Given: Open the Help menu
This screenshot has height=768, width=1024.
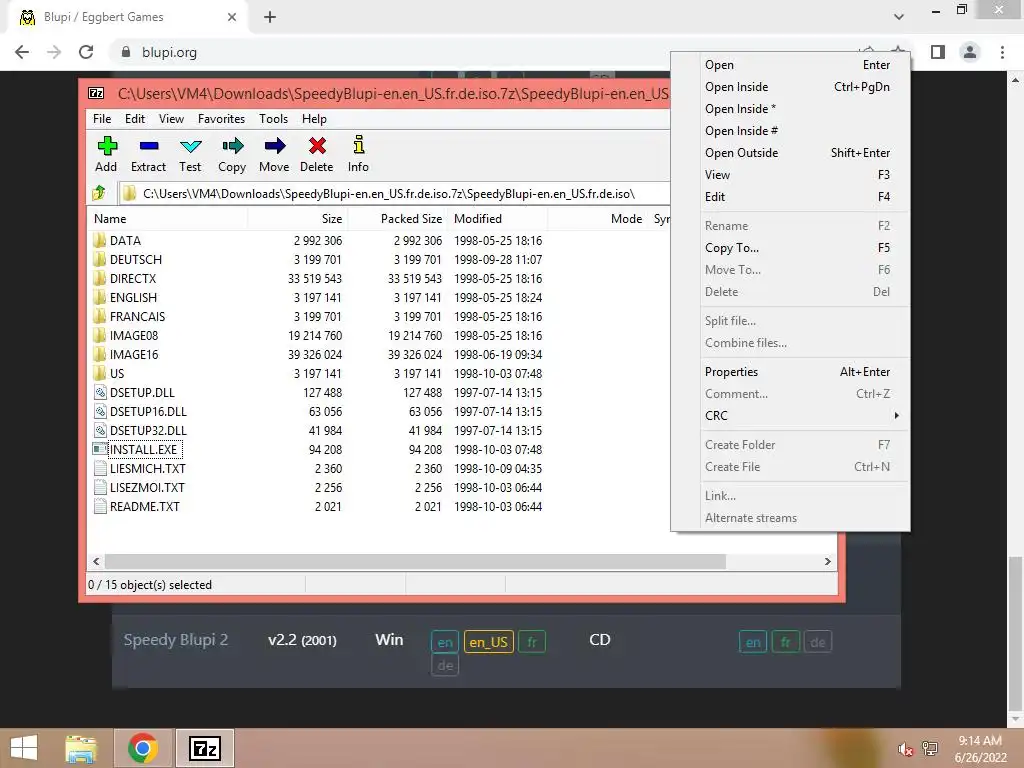Looking at the screenshot, I should [314, 119].
